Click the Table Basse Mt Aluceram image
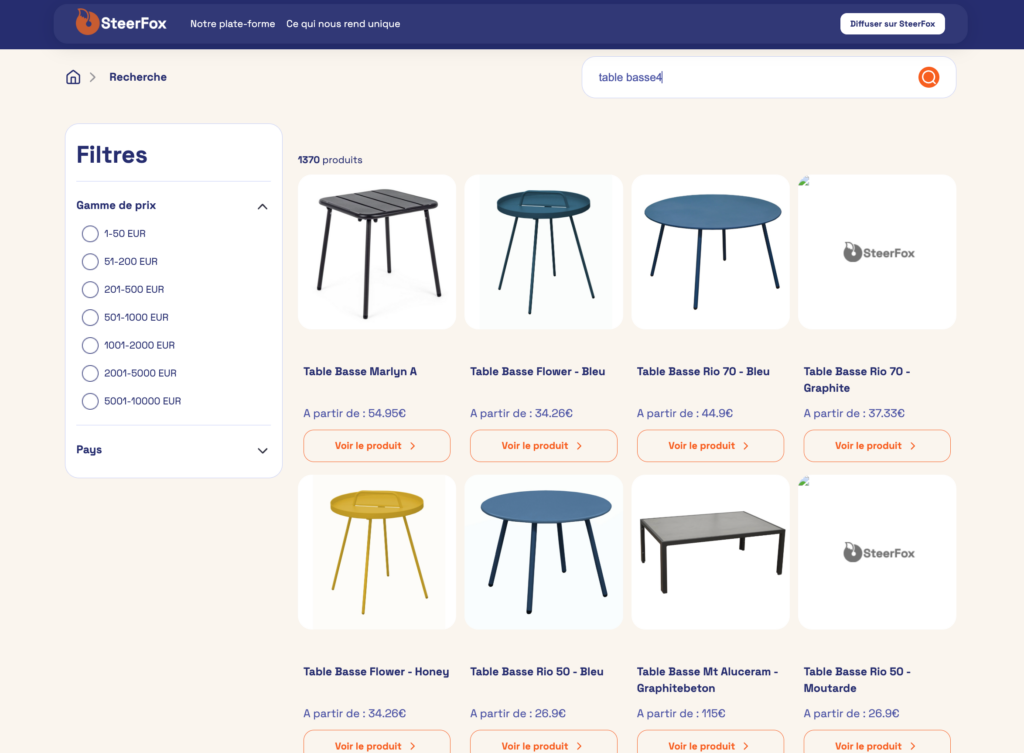Image resolution: width=1024 pixels, height=753 pixels. pos(711,552)
